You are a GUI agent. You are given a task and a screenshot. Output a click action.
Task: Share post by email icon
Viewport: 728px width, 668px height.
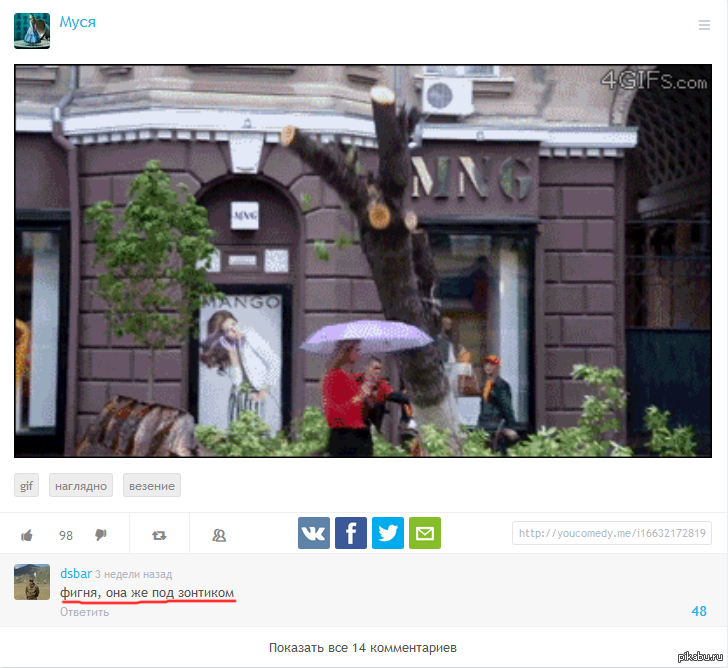click(425, 533)
